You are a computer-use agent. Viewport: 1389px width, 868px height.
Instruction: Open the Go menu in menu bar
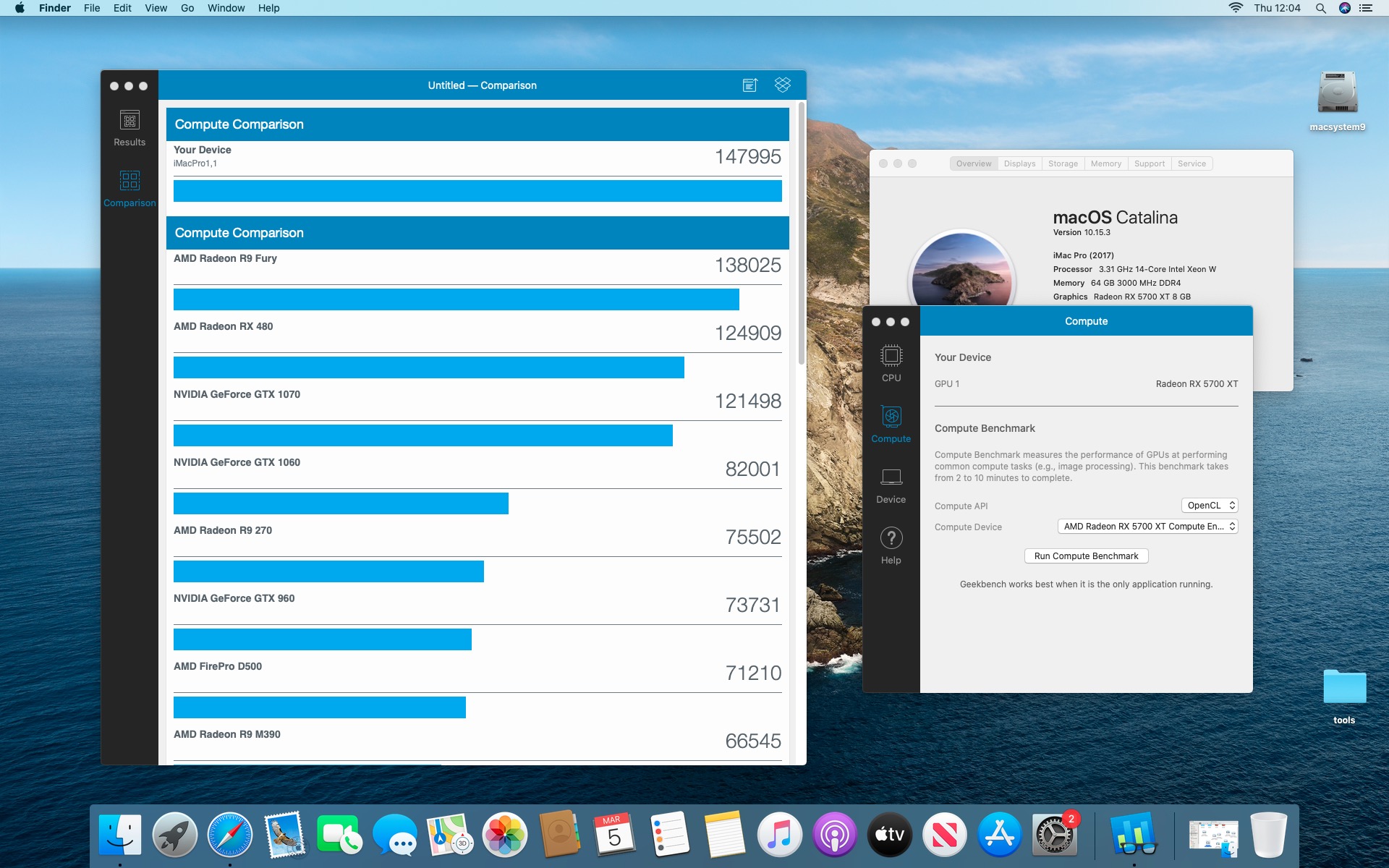coord(187,8)
